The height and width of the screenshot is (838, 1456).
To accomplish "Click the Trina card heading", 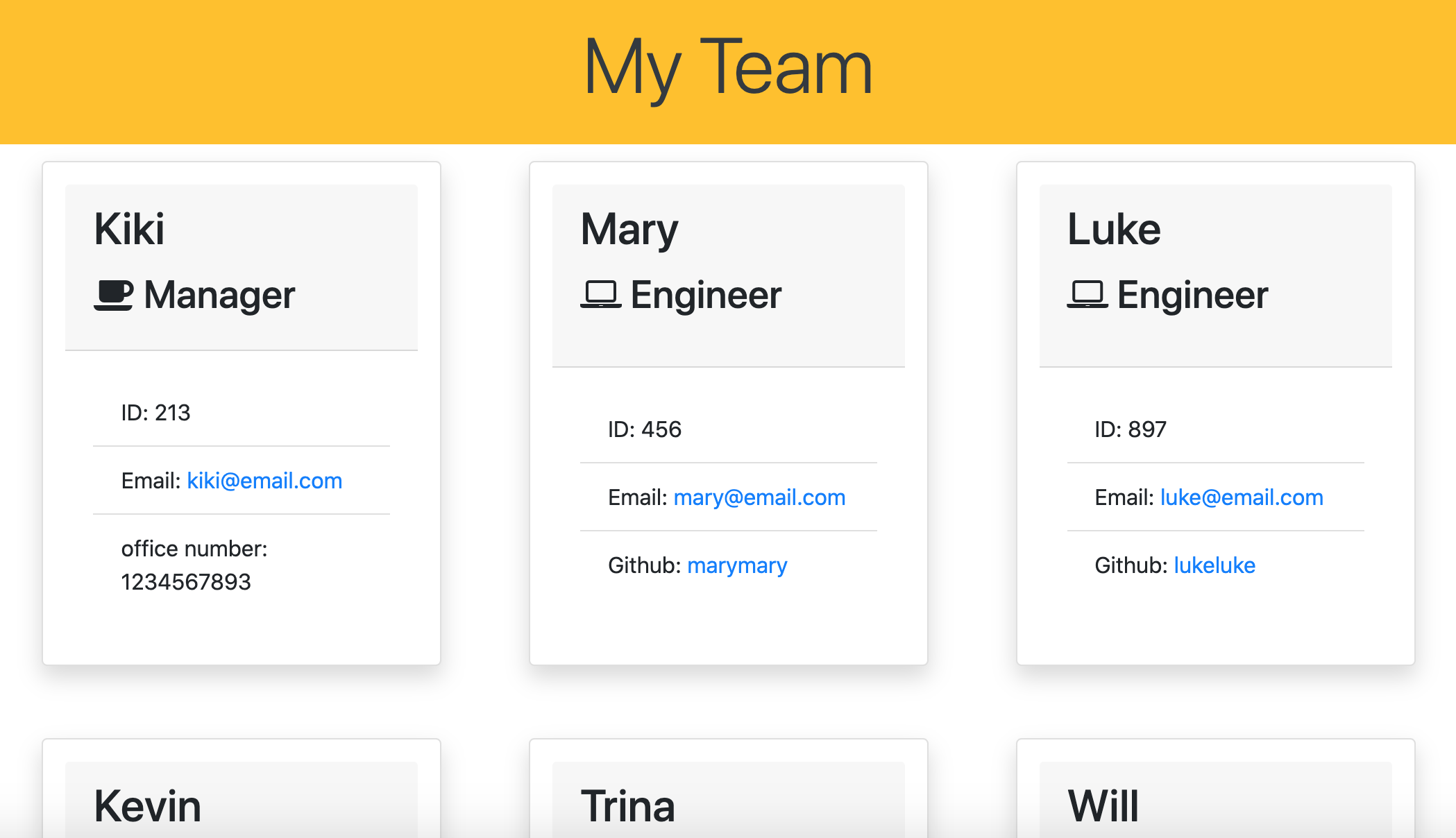I will [628, 806].
